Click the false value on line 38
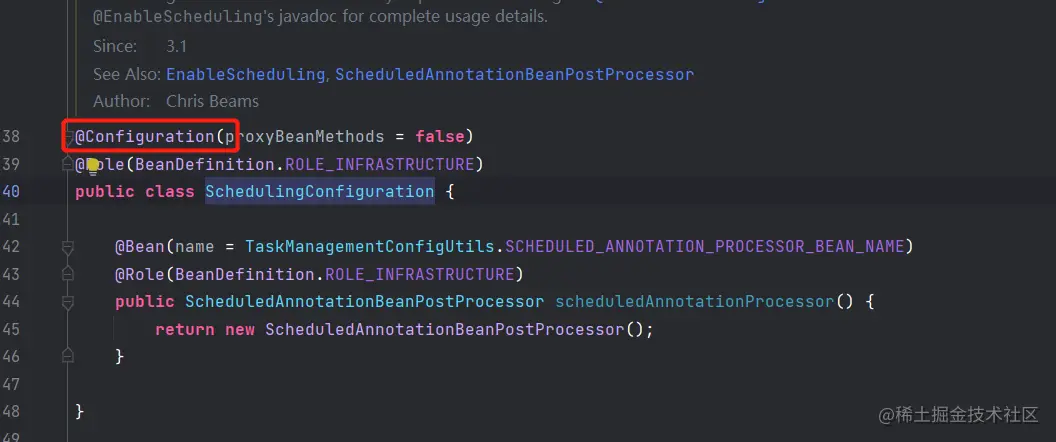 point(440,137)
